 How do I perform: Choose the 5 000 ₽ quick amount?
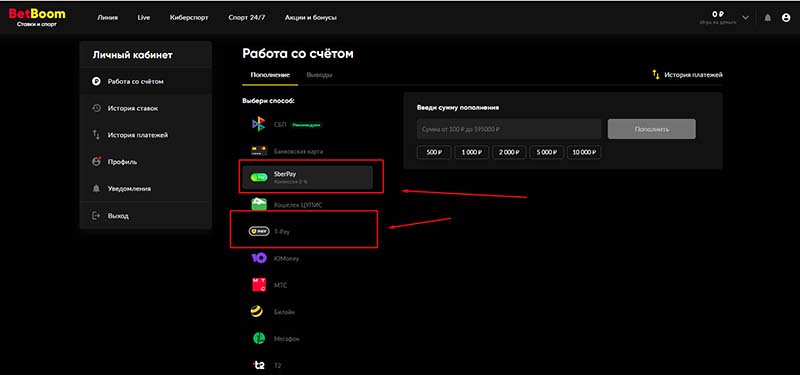(x=546, y=152)
